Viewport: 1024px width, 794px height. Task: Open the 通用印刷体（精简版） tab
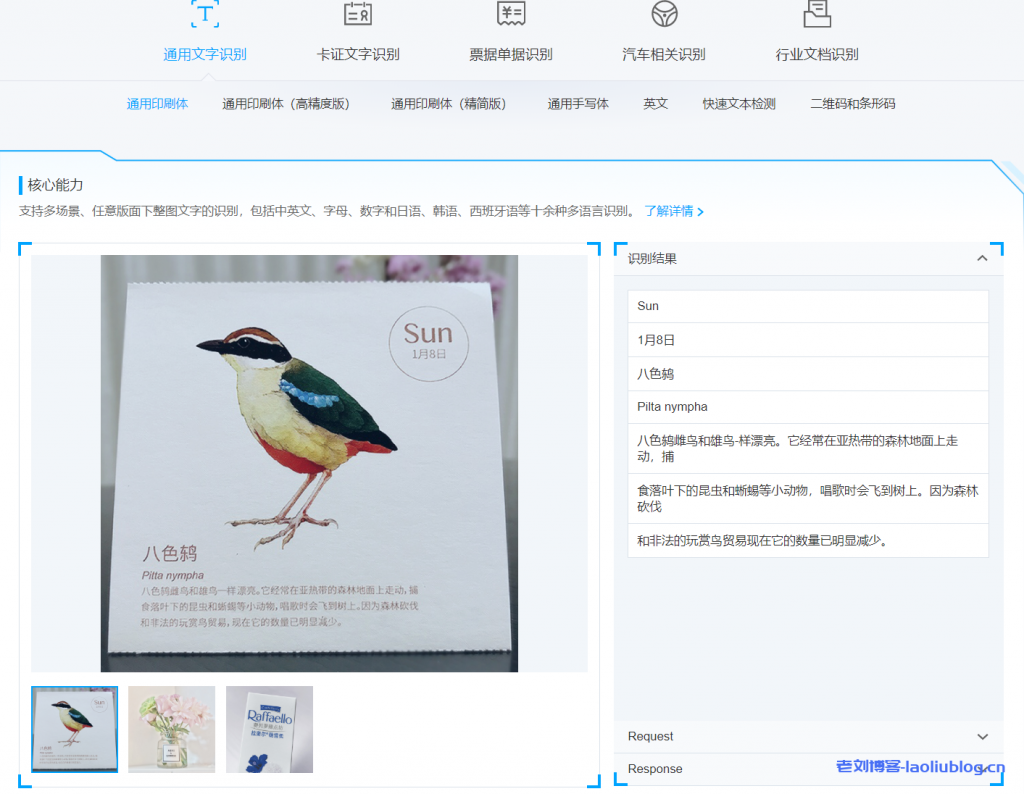[449, 103]
